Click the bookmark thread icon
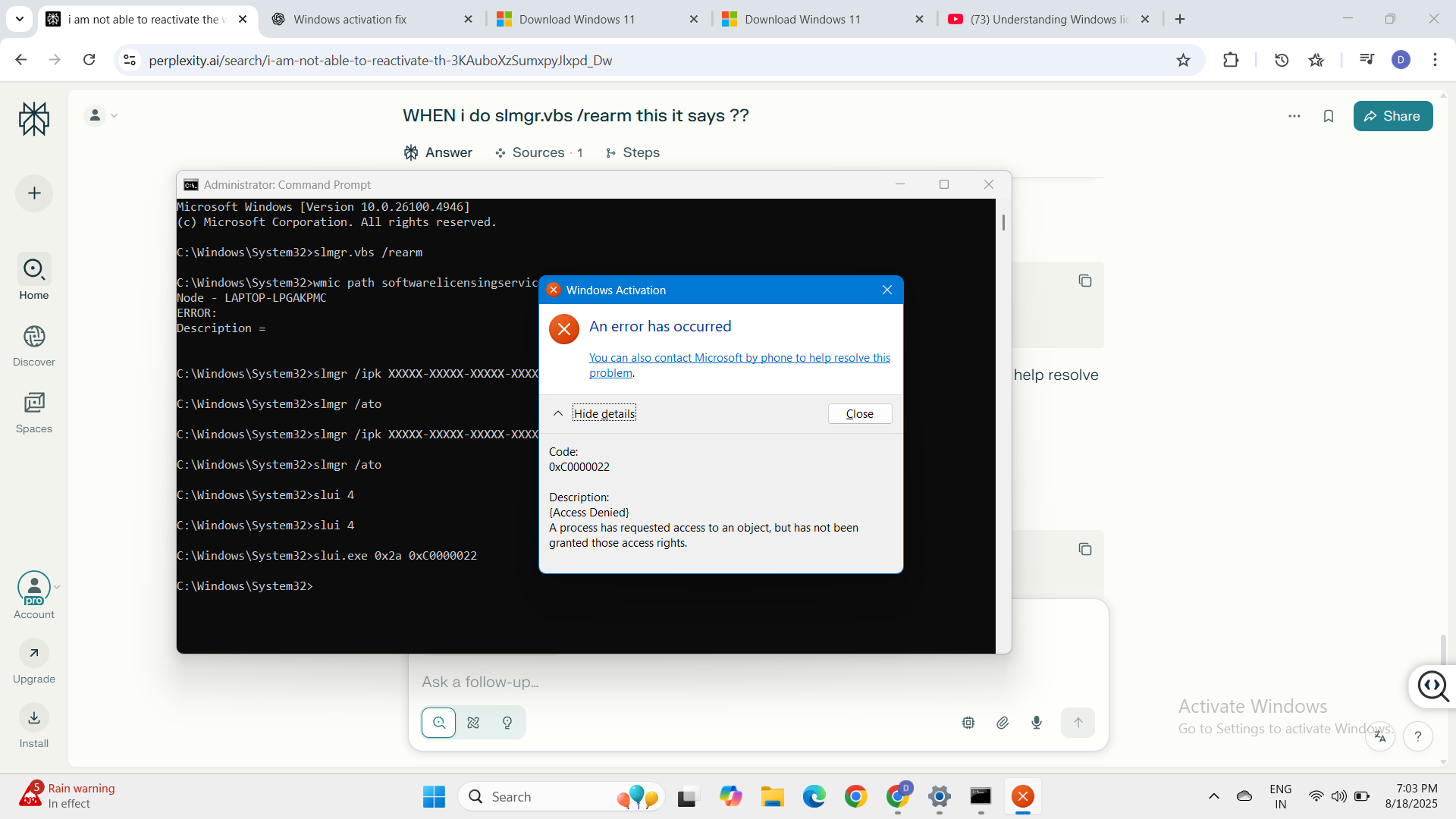Screen dimensions: 1456x819 pyautogui.click(x=1328, y=116)
